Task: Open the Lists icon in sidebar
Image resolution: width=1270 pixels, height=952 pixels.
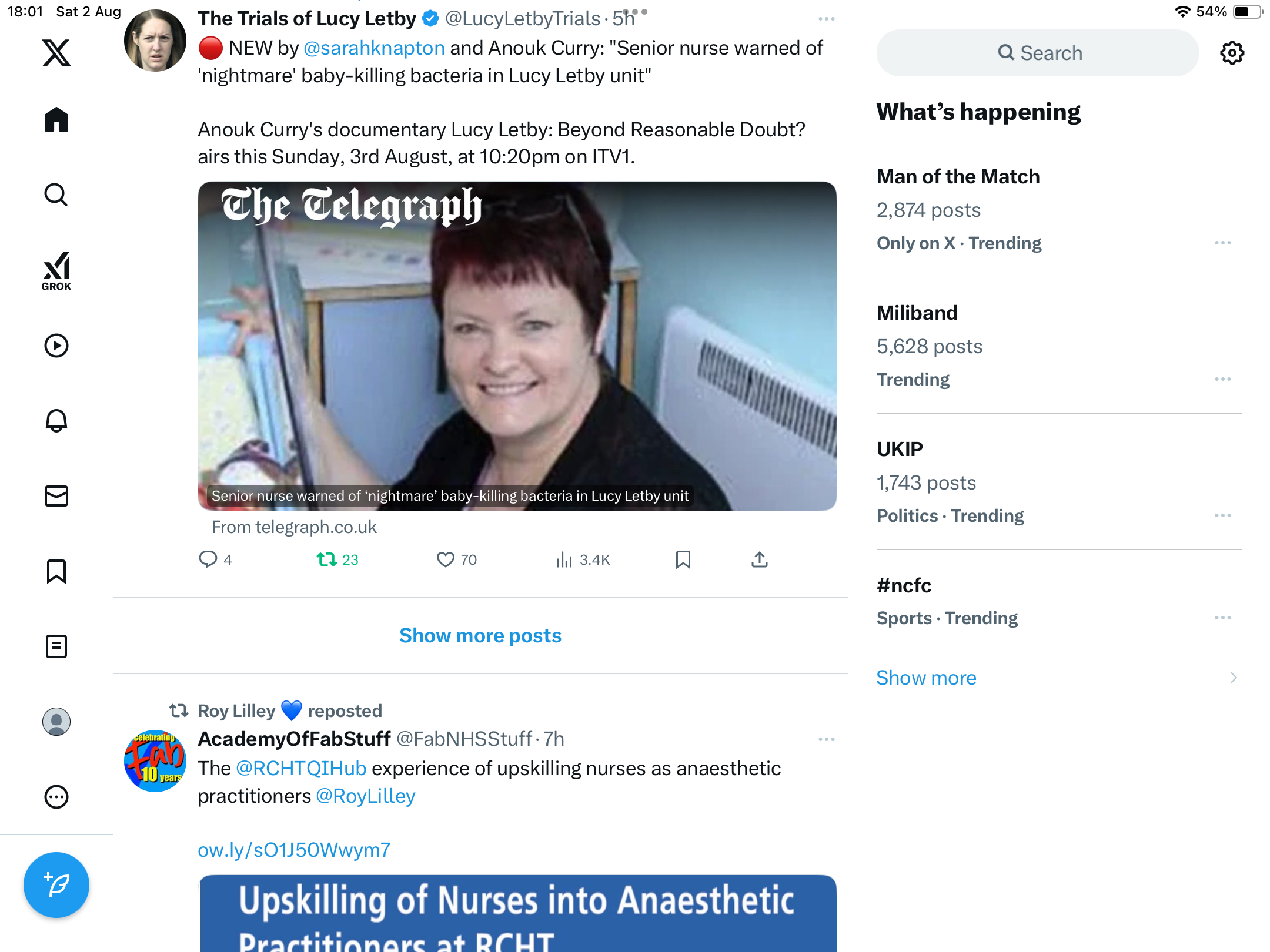Action: click(56, 646)
